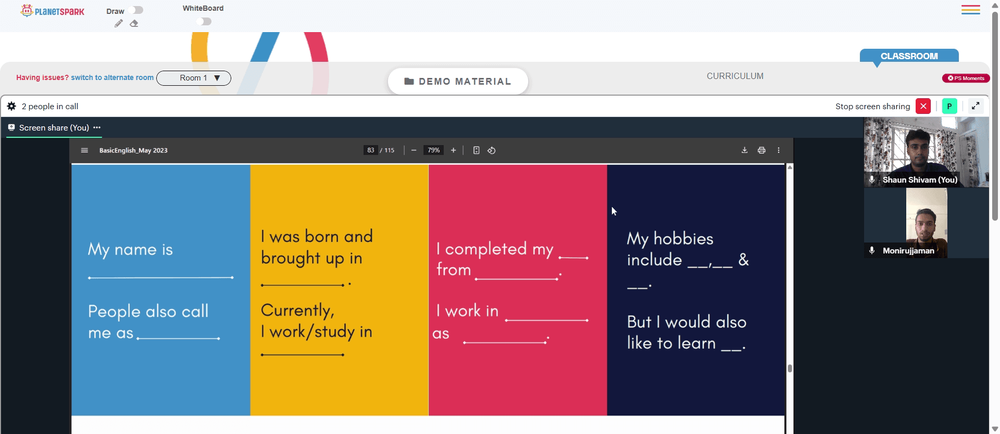Download the PDF document
The image size is (1000, 434).
click(744, 150)
